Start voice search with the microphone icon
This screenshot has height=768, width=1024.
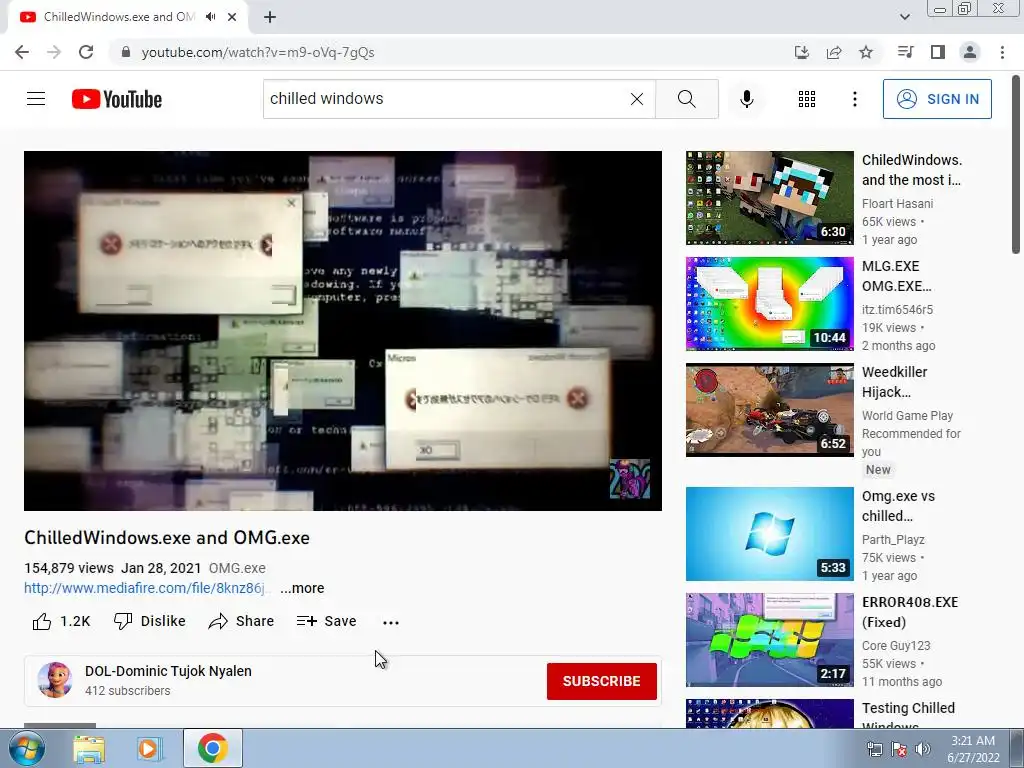[746, 99]
